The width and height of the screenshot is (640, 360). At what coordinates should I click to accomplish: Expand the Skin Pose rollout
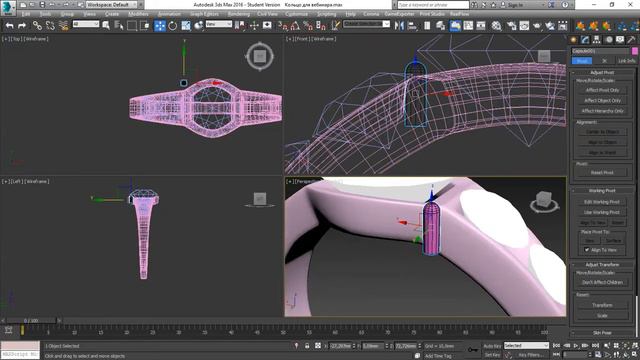602,333
